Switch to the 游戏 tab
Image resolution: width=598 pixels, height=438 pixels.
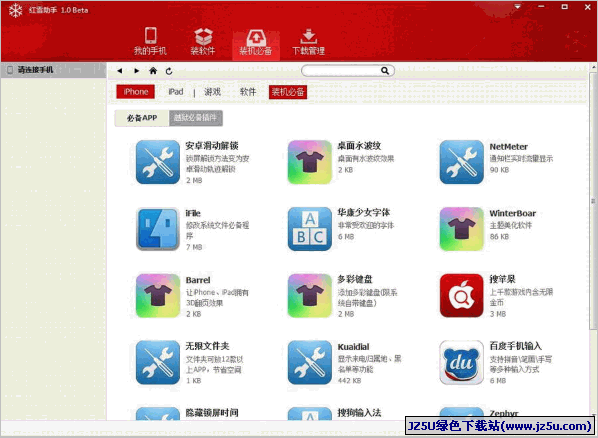(212, 92)
